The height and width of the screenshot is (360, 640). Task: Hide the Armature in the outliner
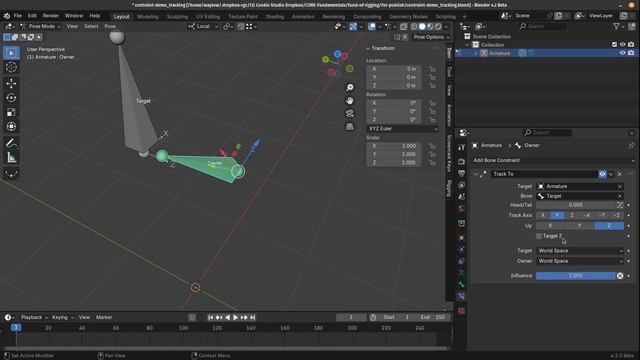pyautogui.click(x=622, y=53)
